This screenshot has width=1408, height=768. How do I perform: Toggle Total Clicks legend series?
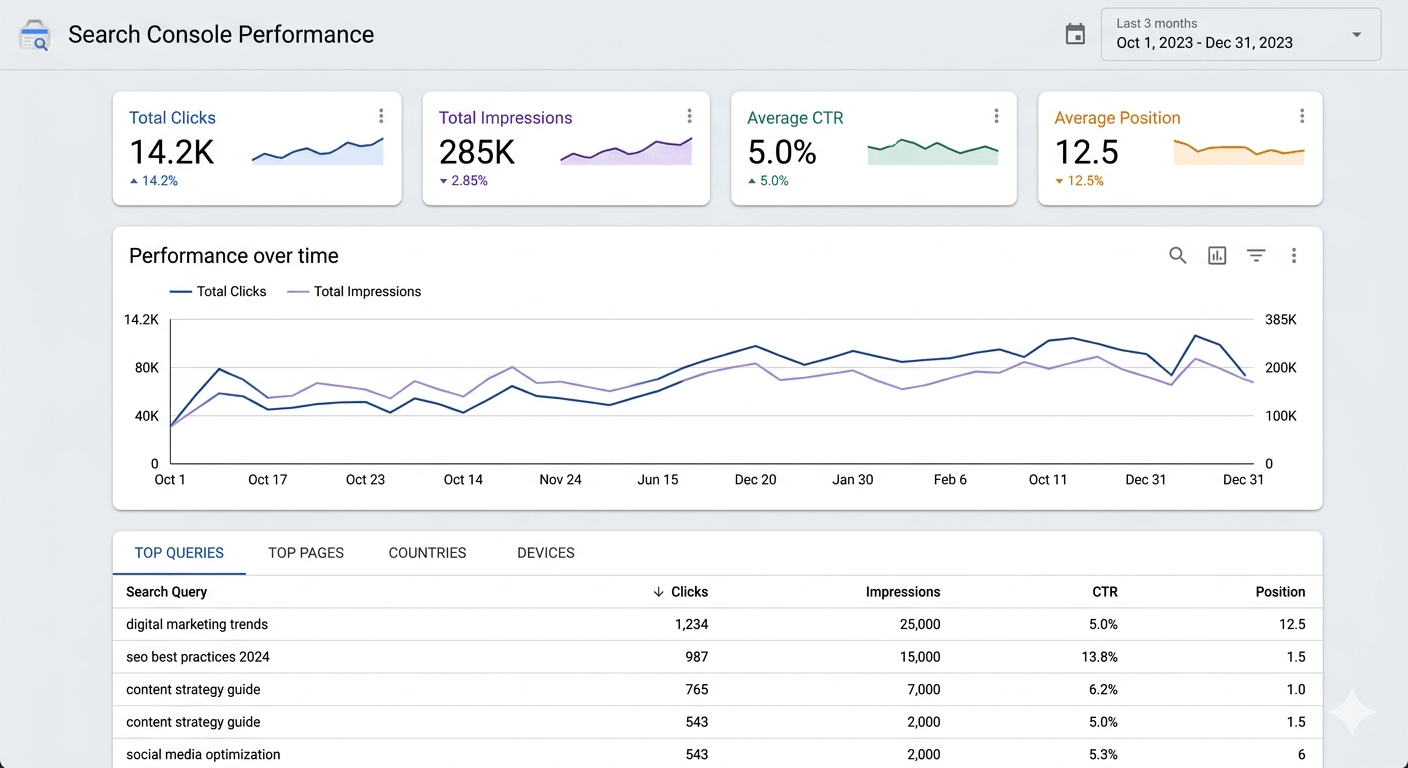(x=218, y=292)
